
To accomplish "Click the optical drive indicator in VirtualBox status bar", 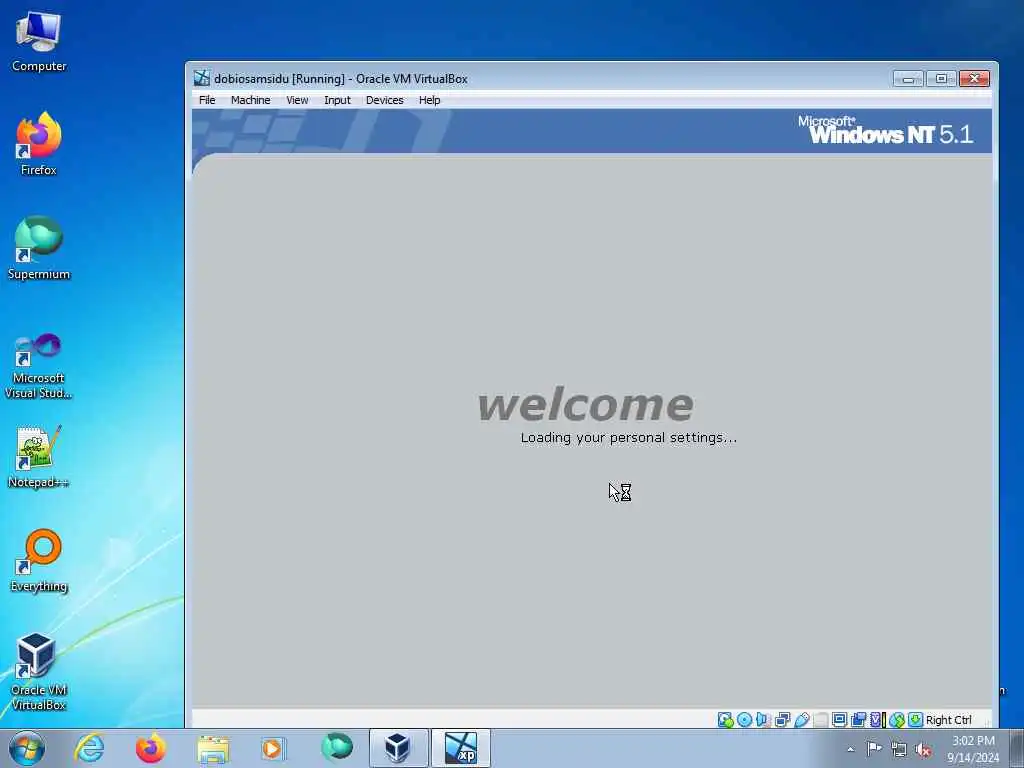I will point(744,720).
